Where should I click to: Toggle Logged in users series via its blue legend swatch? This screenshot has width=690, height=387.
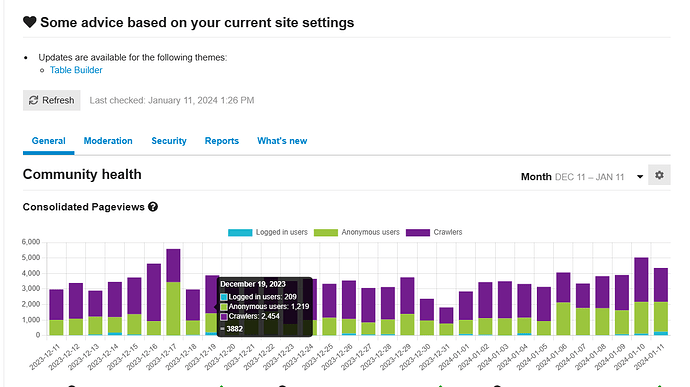point(240,232)
